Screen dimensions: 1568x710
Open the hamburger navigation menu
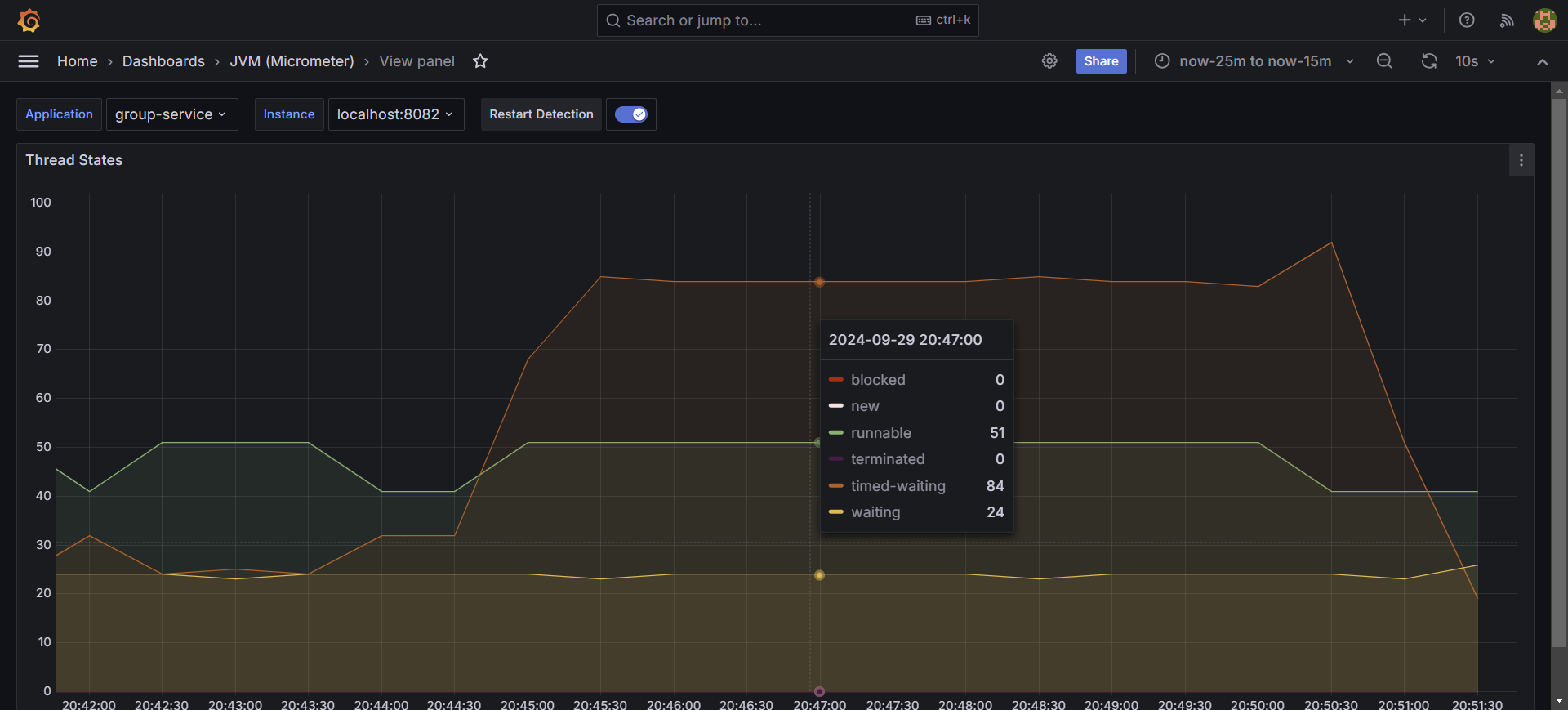click(x=29, y=61)
